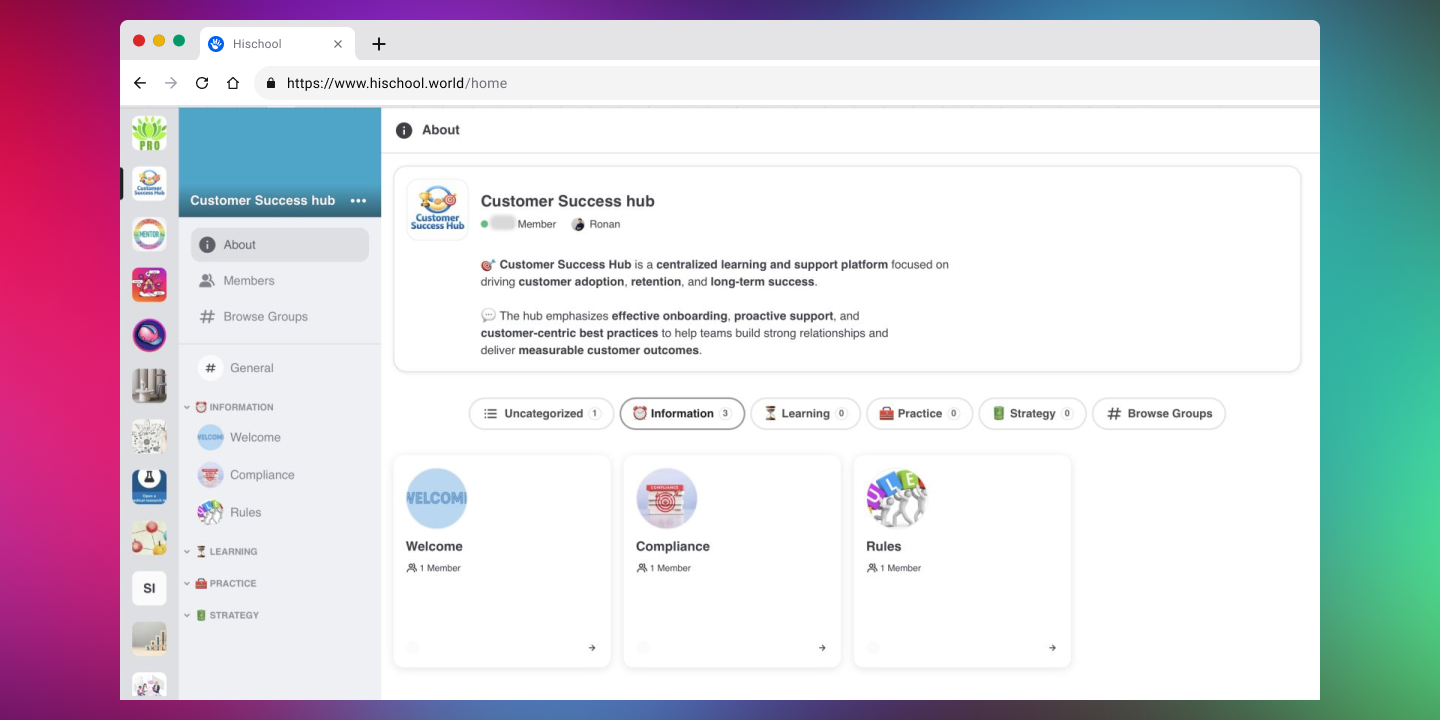Select the Information filter tab
This screenshot has width=1440, height=720.
coord(682,414)
